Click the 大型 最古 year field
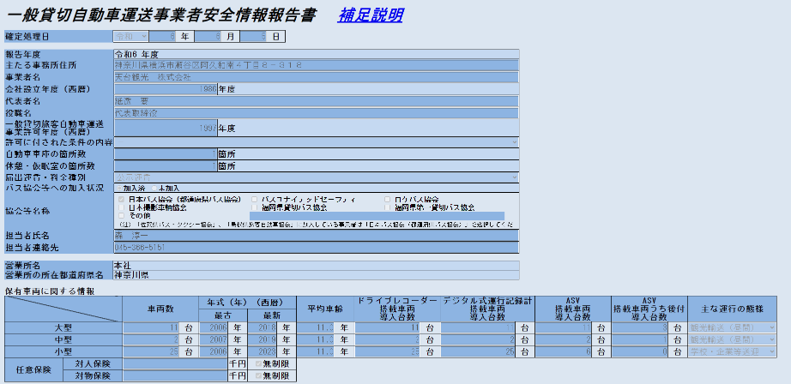791x384 pixels. 214,327
